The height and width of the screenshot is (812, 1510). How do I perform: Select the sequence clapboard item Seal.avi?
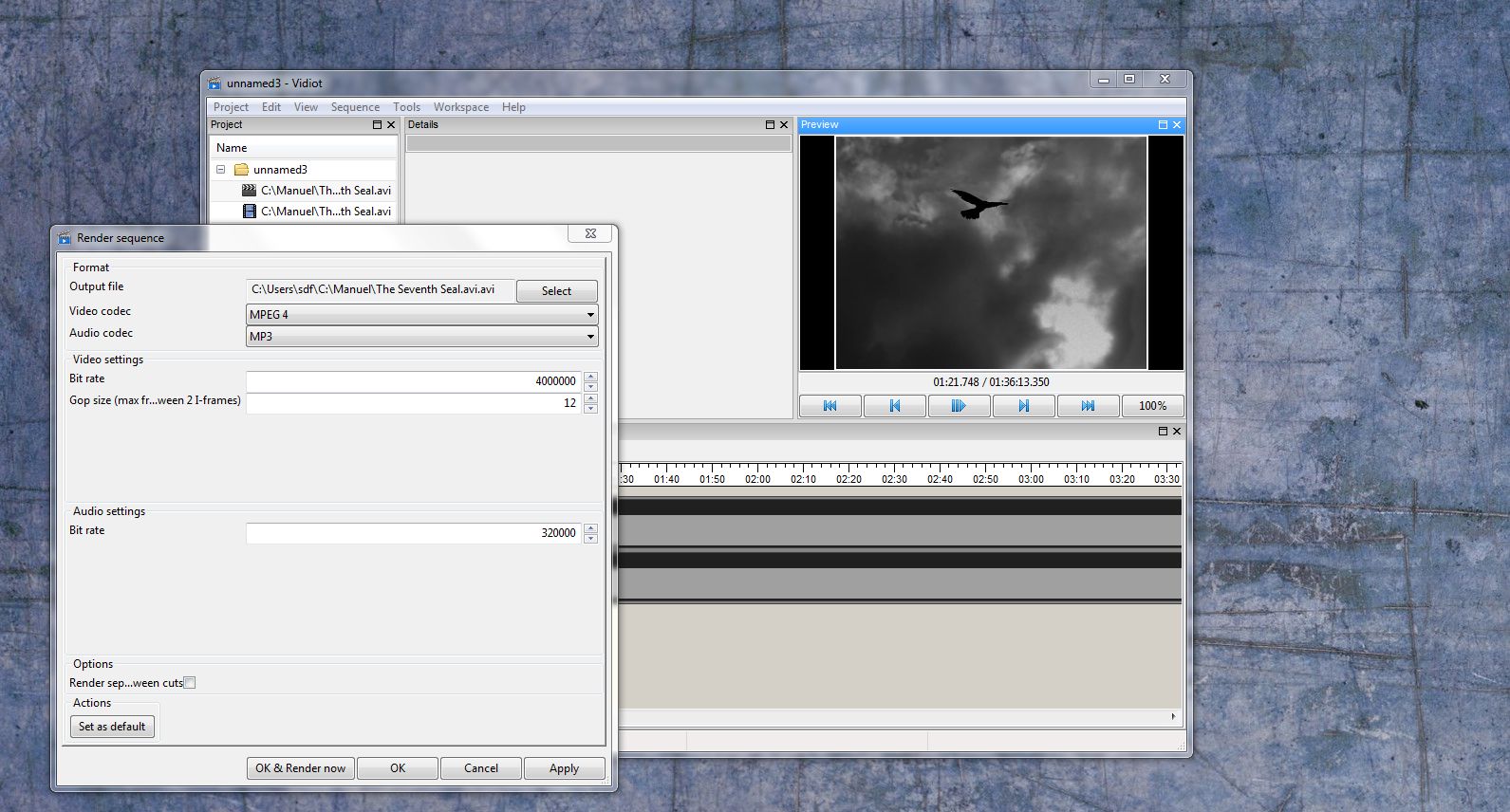tap(316, 191)
